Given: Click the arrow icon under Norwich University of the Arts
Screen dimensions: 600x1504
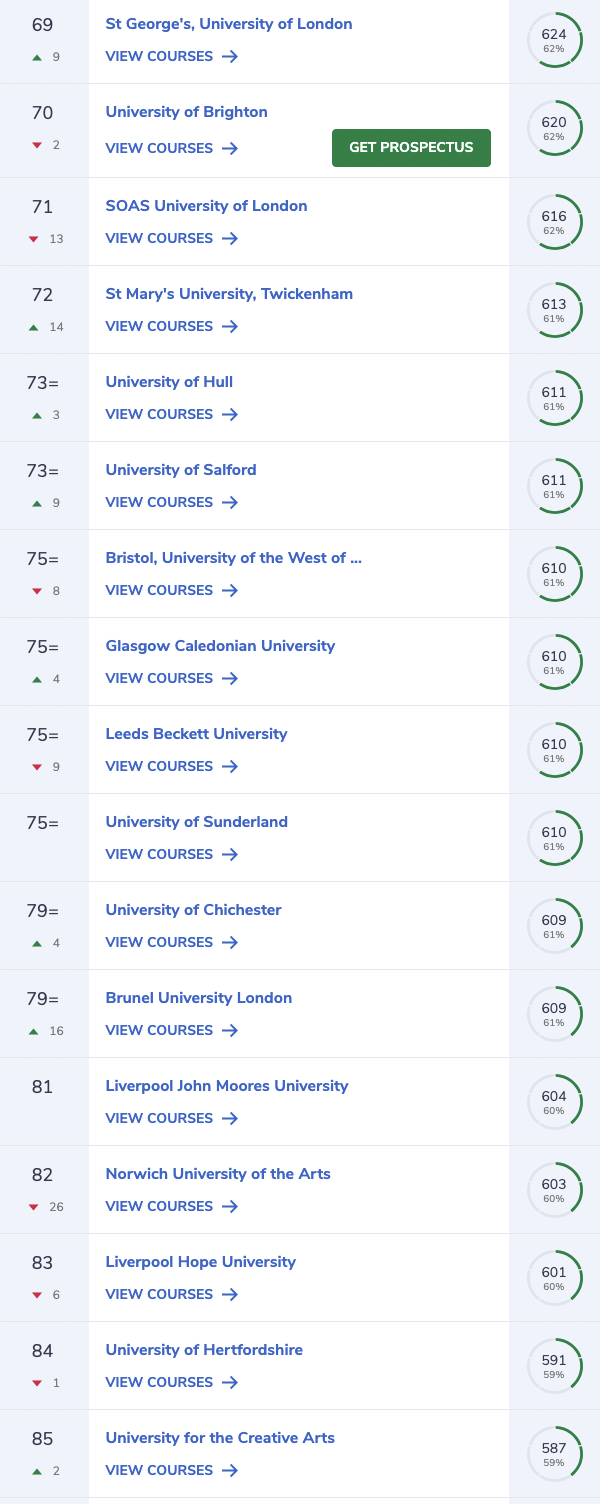Looking at the screenshot, I should click(230, 1207).
